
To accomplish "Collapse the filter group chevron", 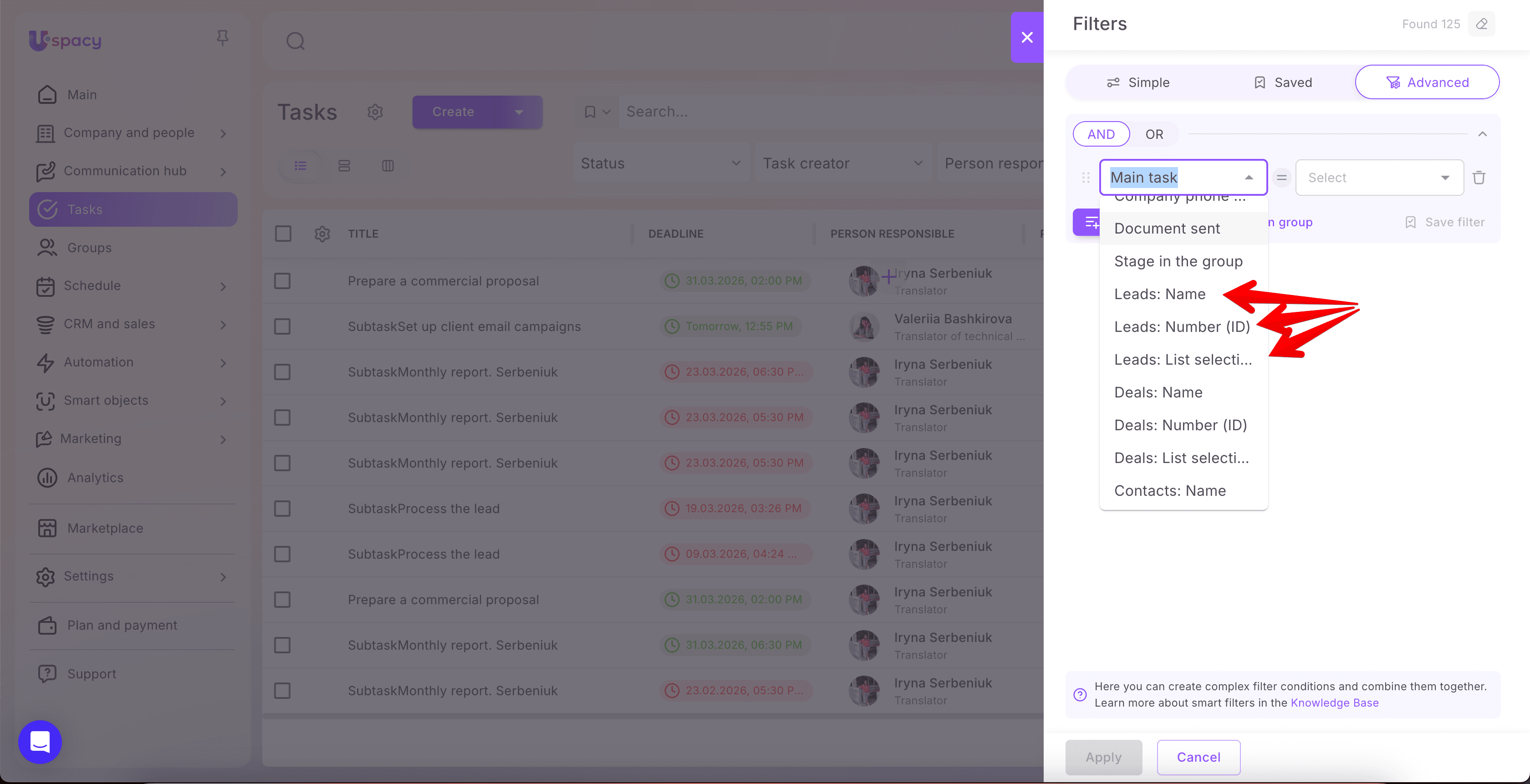I will (x=1483, y=134).
